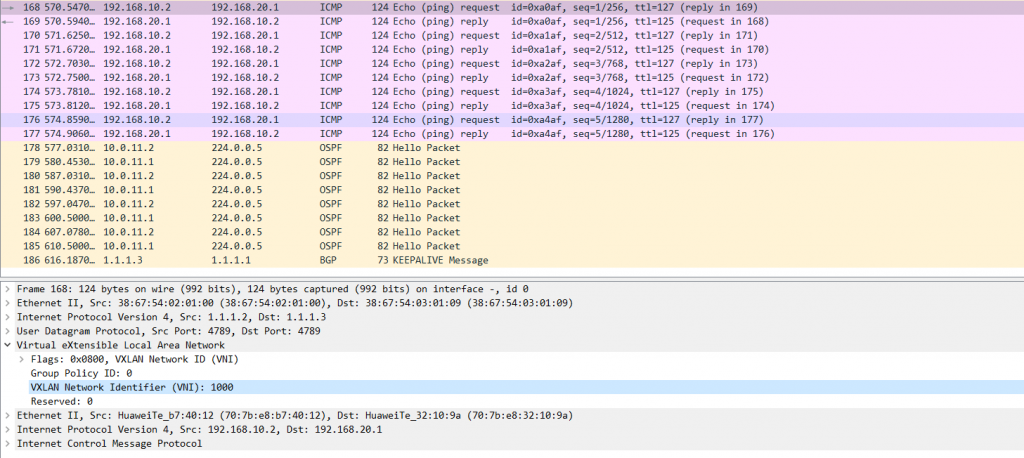Image resolution: width=1024 pixels, height=458 pixels.
Task: Expand inner IPv4 with Src 192.168.10.2
Action: (x=8, y=429)
